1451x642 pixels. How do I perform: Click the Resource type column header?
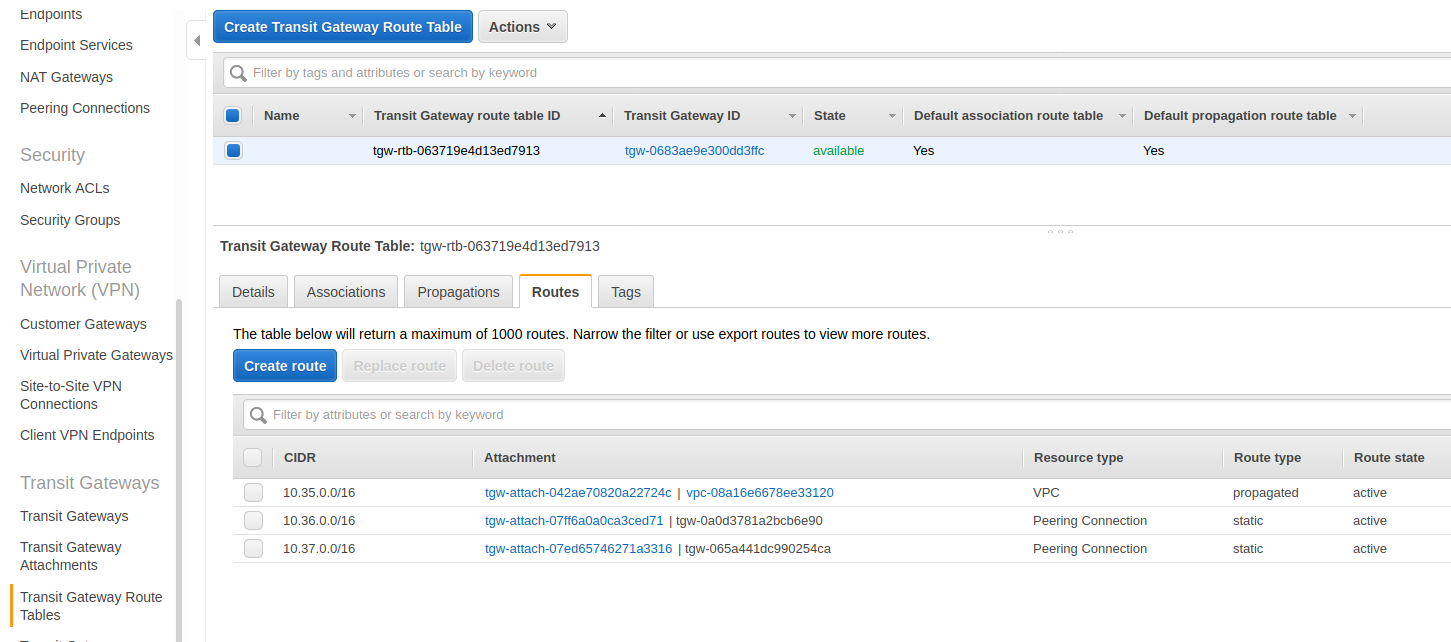tap(1078, 457)
